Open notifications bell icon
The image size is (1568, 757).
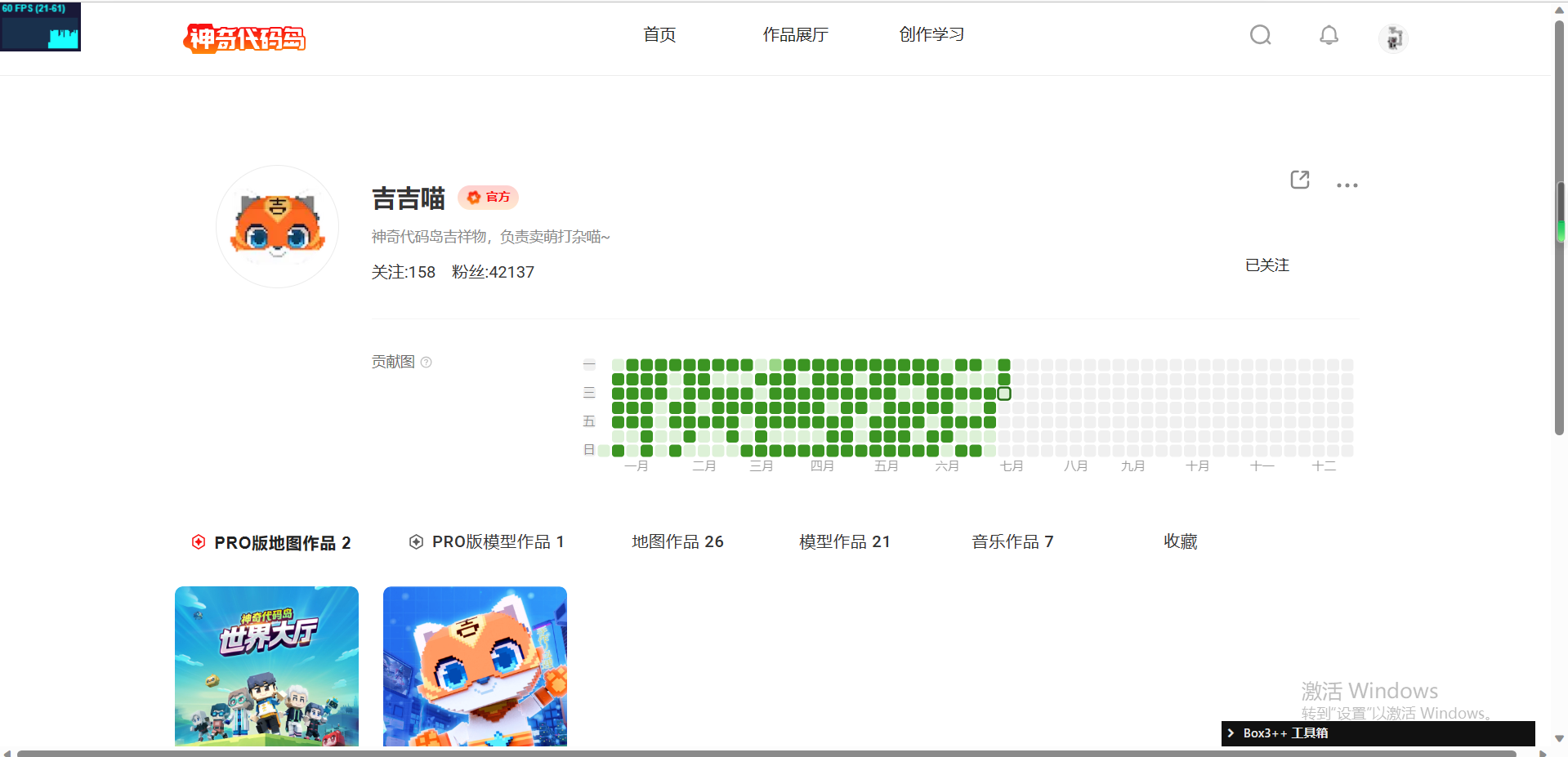(1329, 35)
